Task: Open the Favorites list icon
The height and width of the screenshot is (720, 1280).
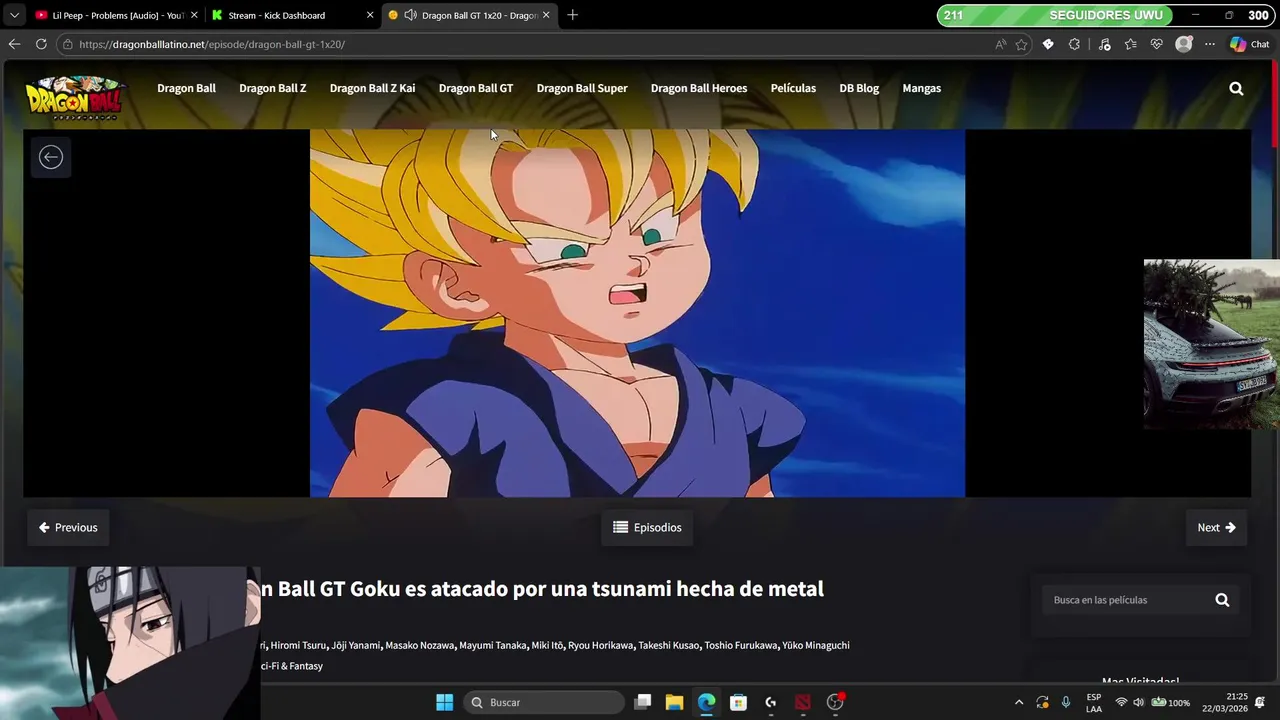Action: (1130, 44)
